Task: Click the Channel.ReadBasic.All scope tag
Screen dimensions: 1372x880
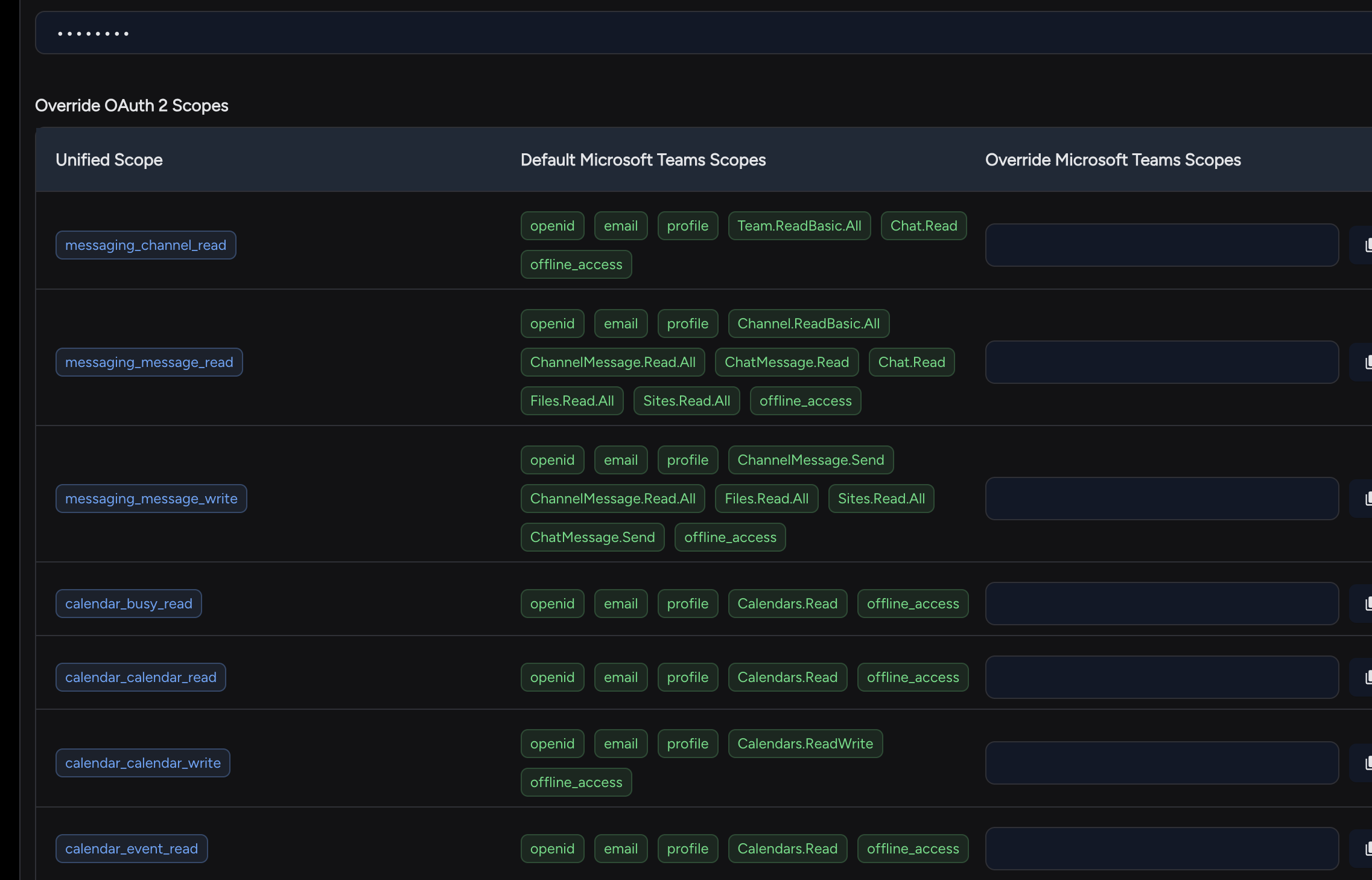Action: 808,324
